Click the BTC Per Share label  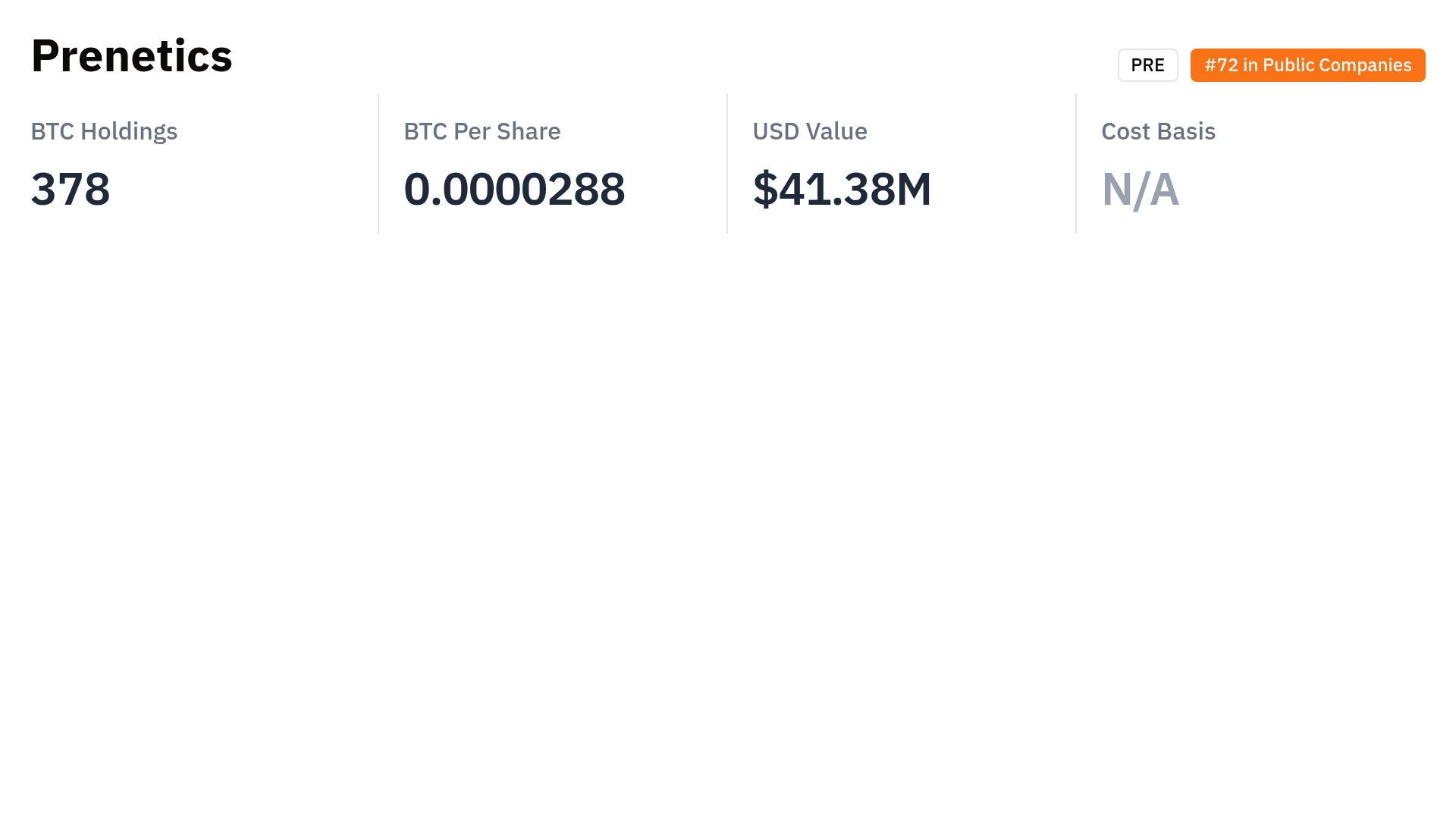pos(482,131)
